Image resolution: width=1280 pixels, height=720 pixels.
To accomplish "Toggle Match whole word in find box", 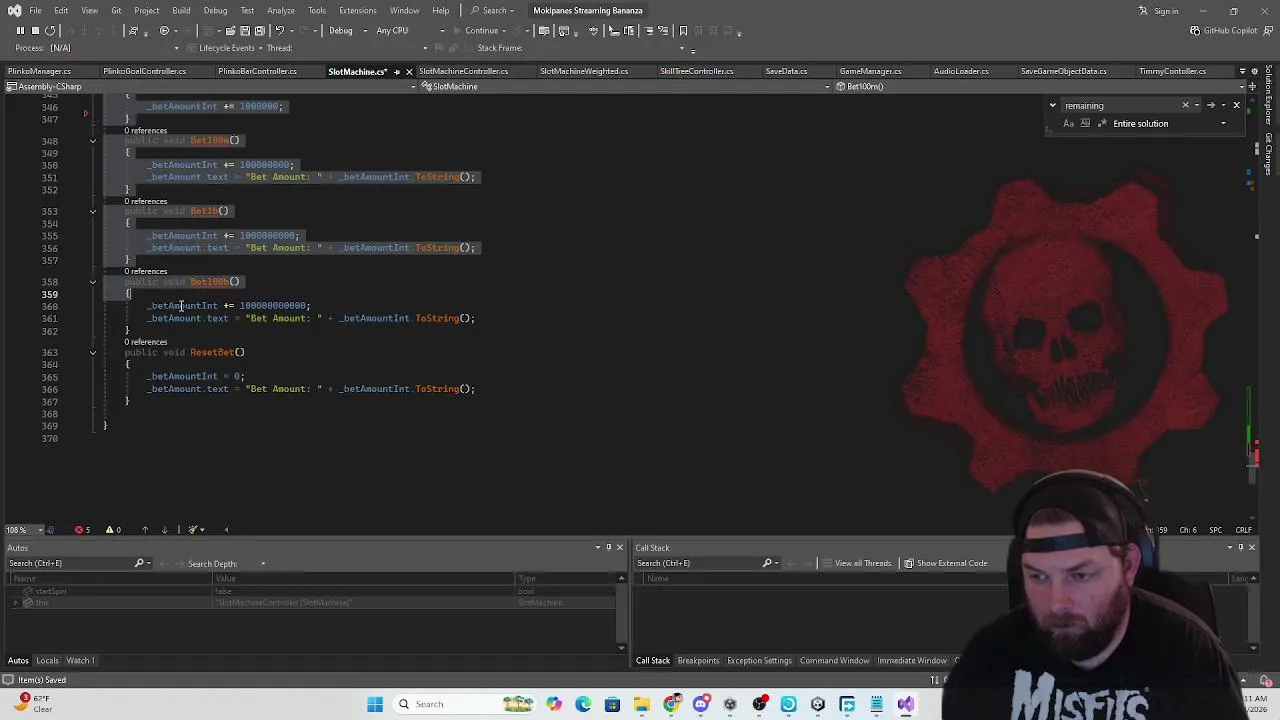I will [x=1085, y=124].
